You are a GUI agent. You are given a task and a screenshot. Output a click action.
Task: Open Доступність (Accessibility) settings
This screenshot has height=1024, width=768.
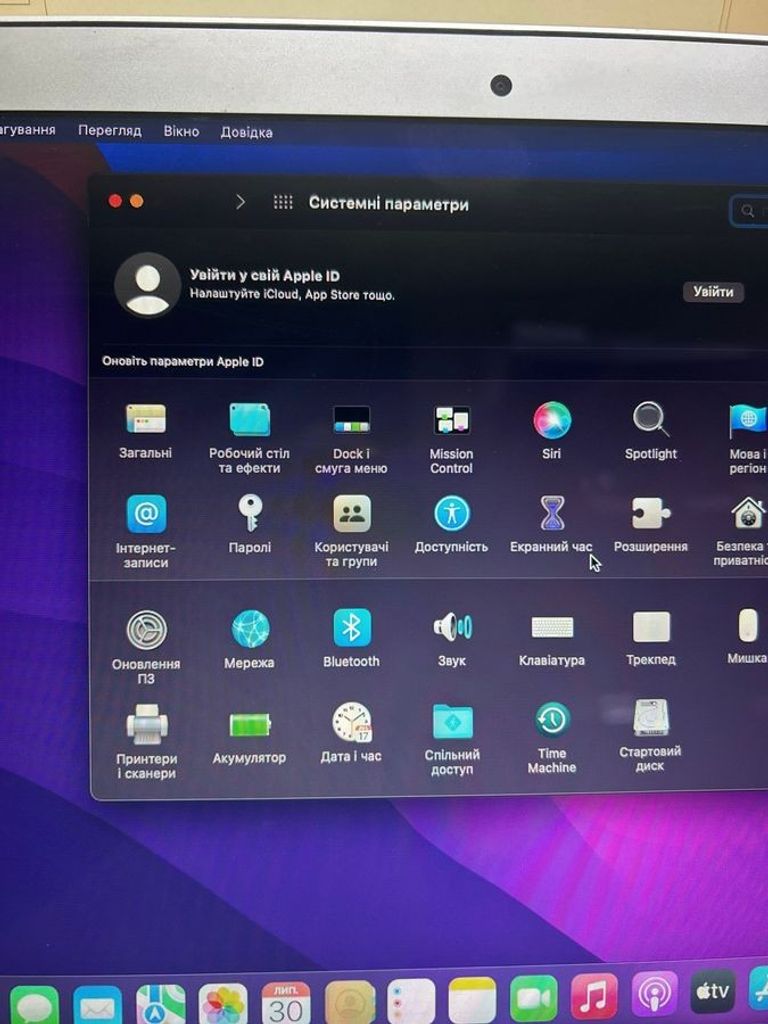(x=452, y=514)
